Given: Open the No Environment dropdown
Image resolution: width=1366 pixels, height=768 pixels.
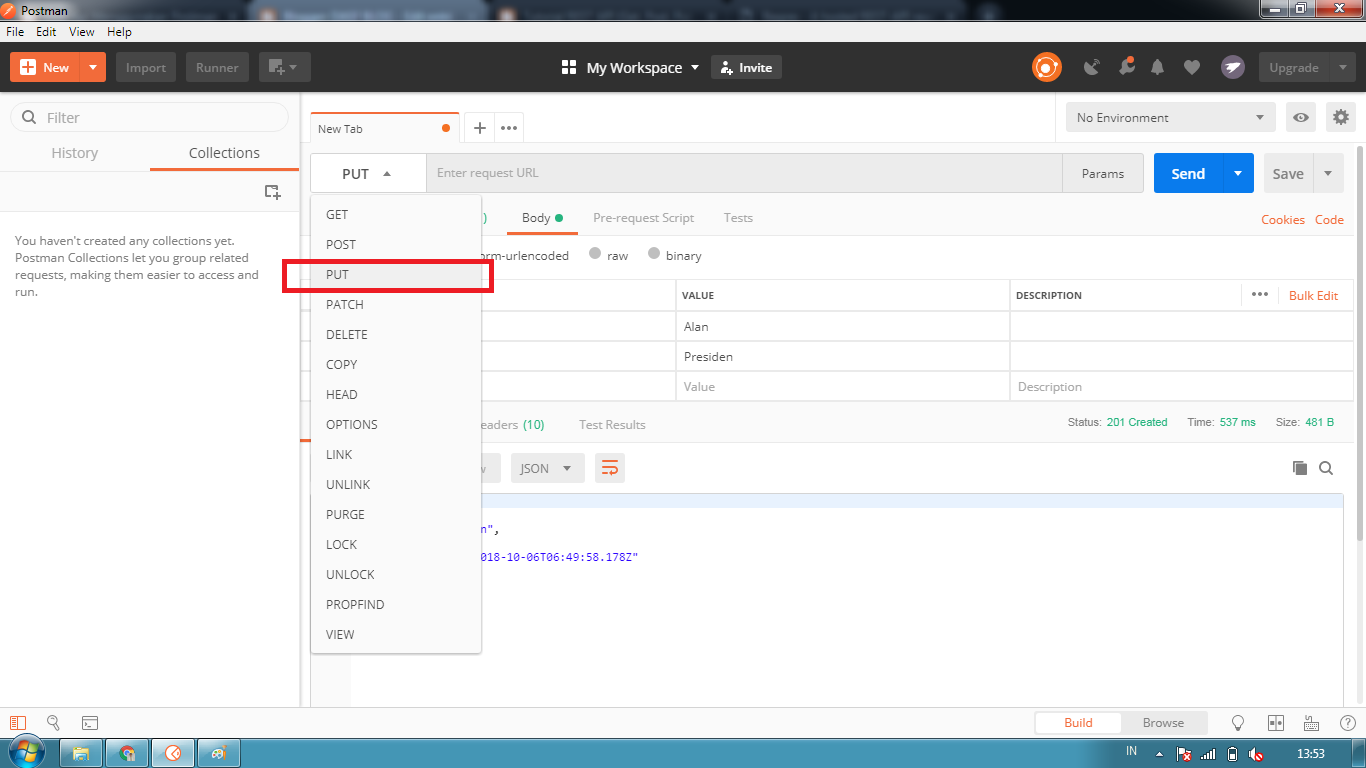Looking at the screenshot, I should click(x=1170, y=117).
